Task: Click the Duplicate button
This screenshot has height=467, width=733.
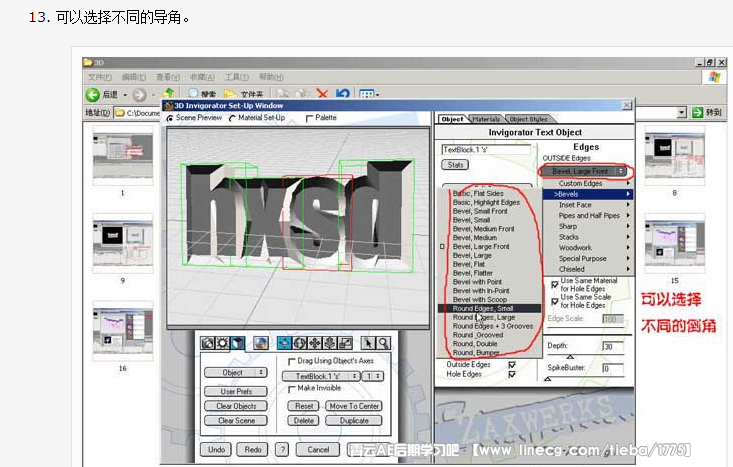Action: [x=354, y=420]
